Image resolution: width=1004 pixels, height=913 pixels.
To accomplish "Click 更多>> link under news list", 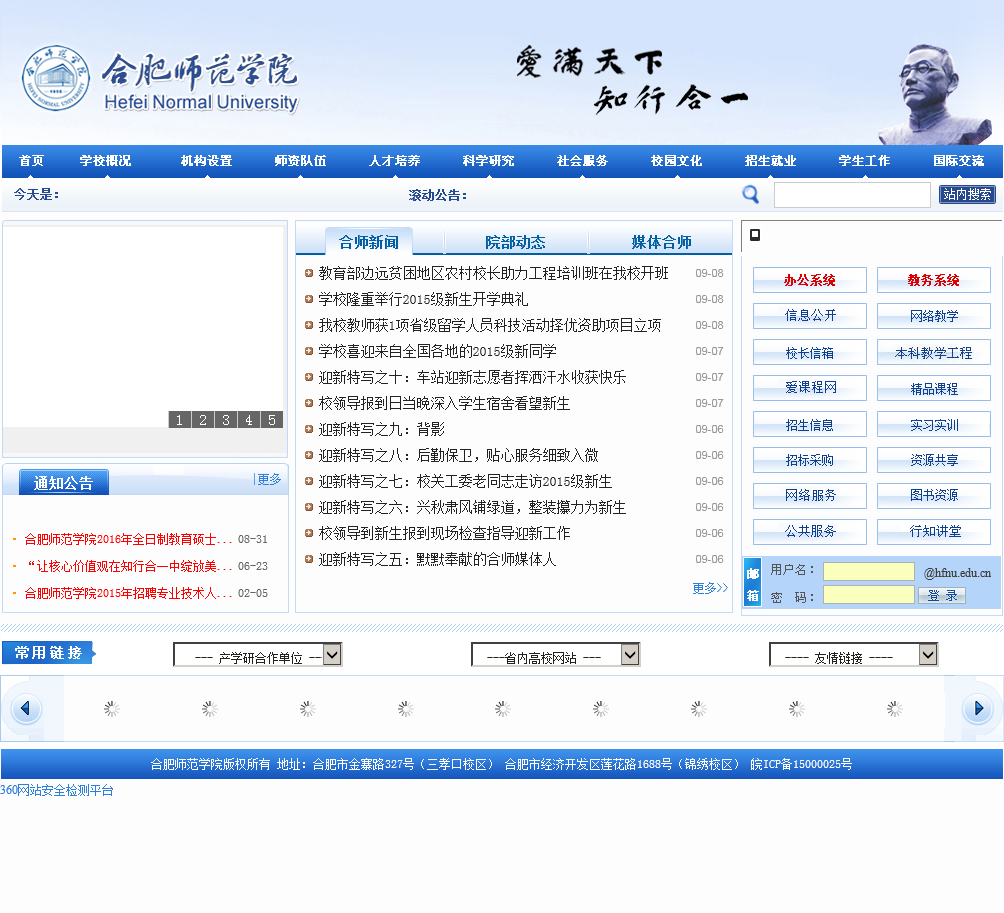I will [710, 588].
